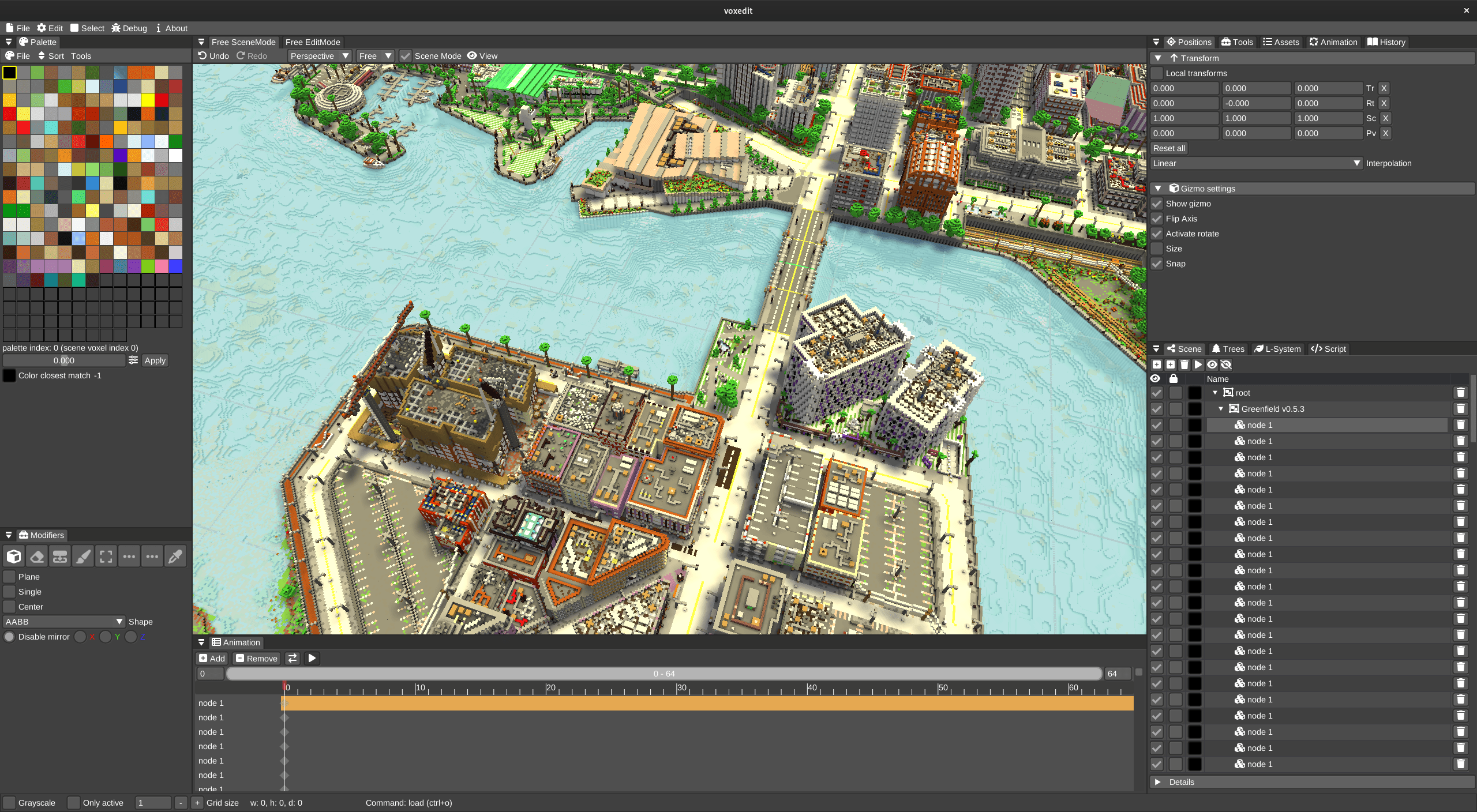Select the eraser modifier tool

(x=37, y=557)
